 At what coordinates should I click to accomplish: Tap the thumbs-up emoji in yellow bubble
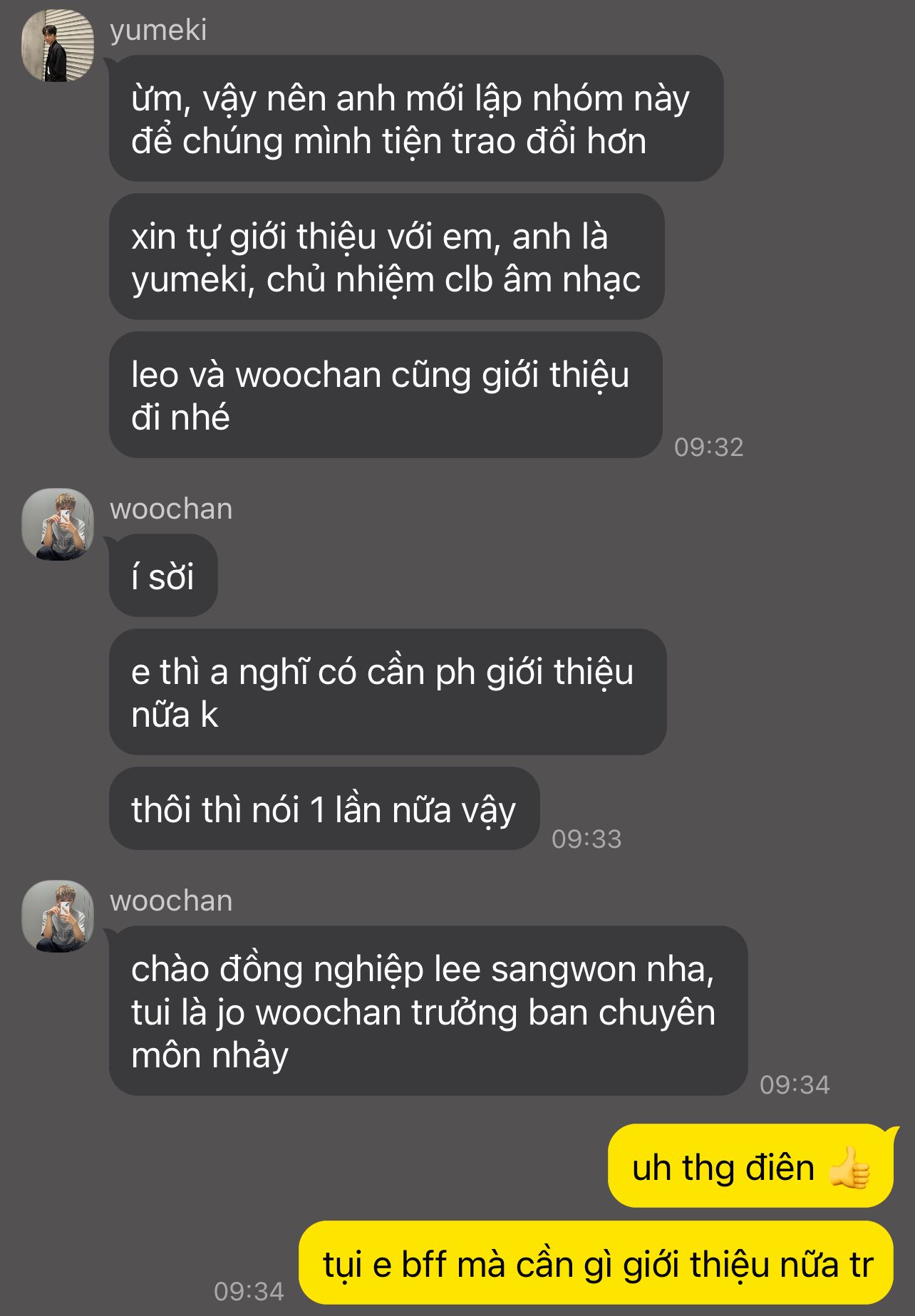pyautogui.click(x=849, y=1167)
